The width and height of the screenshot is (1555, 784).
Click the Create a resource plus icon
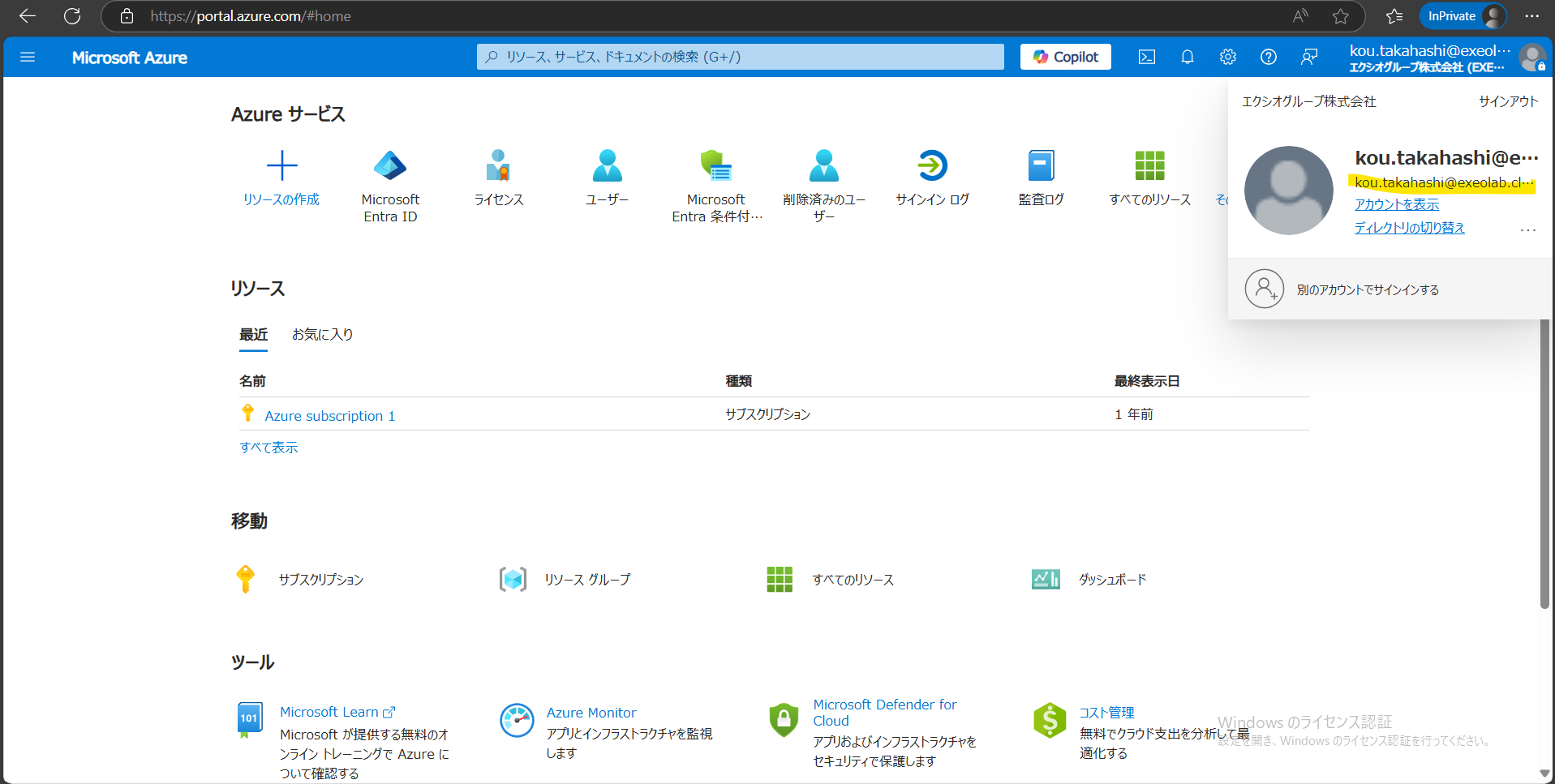[281, 166]
